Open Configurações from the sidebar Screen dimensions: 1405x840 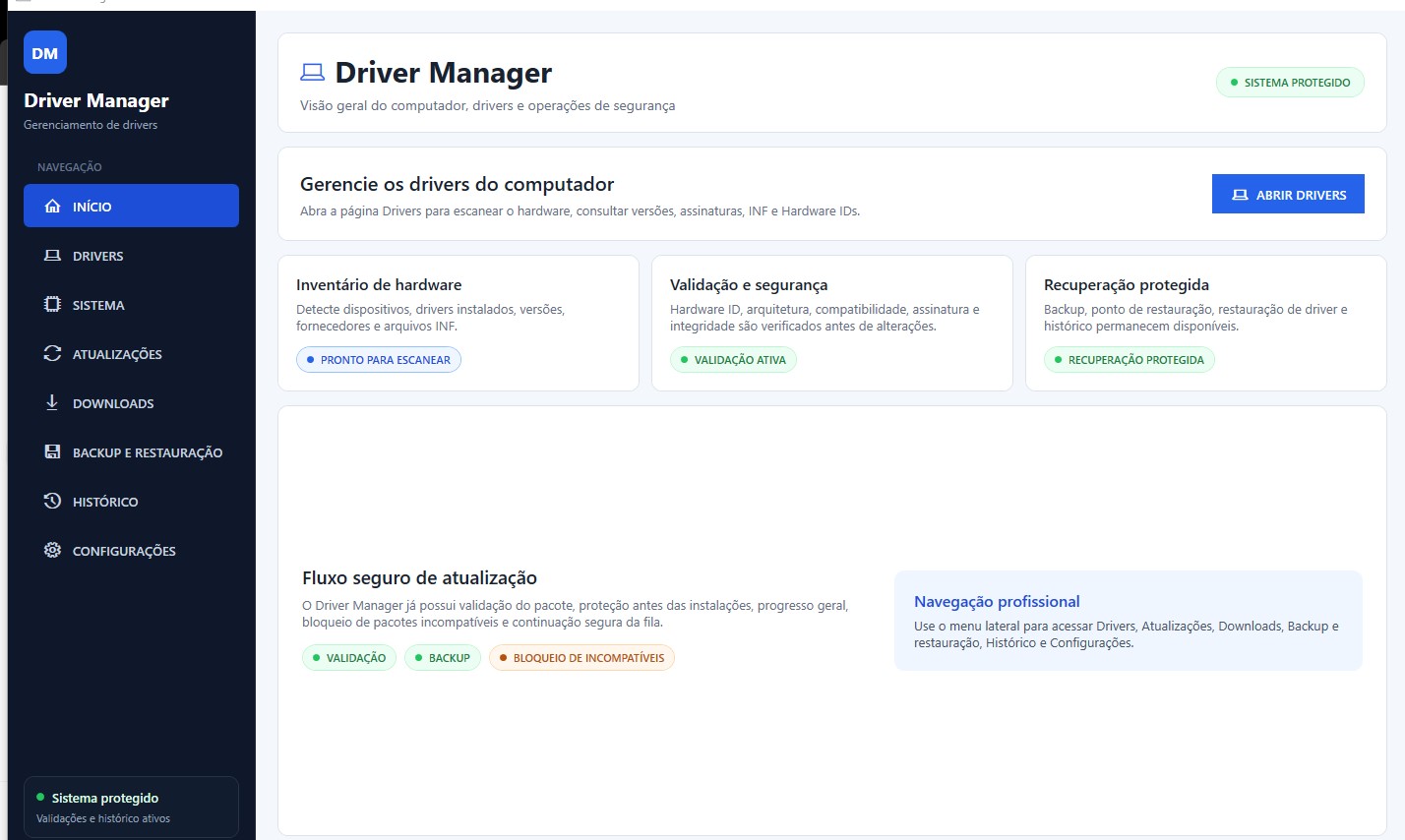point(131,551)
